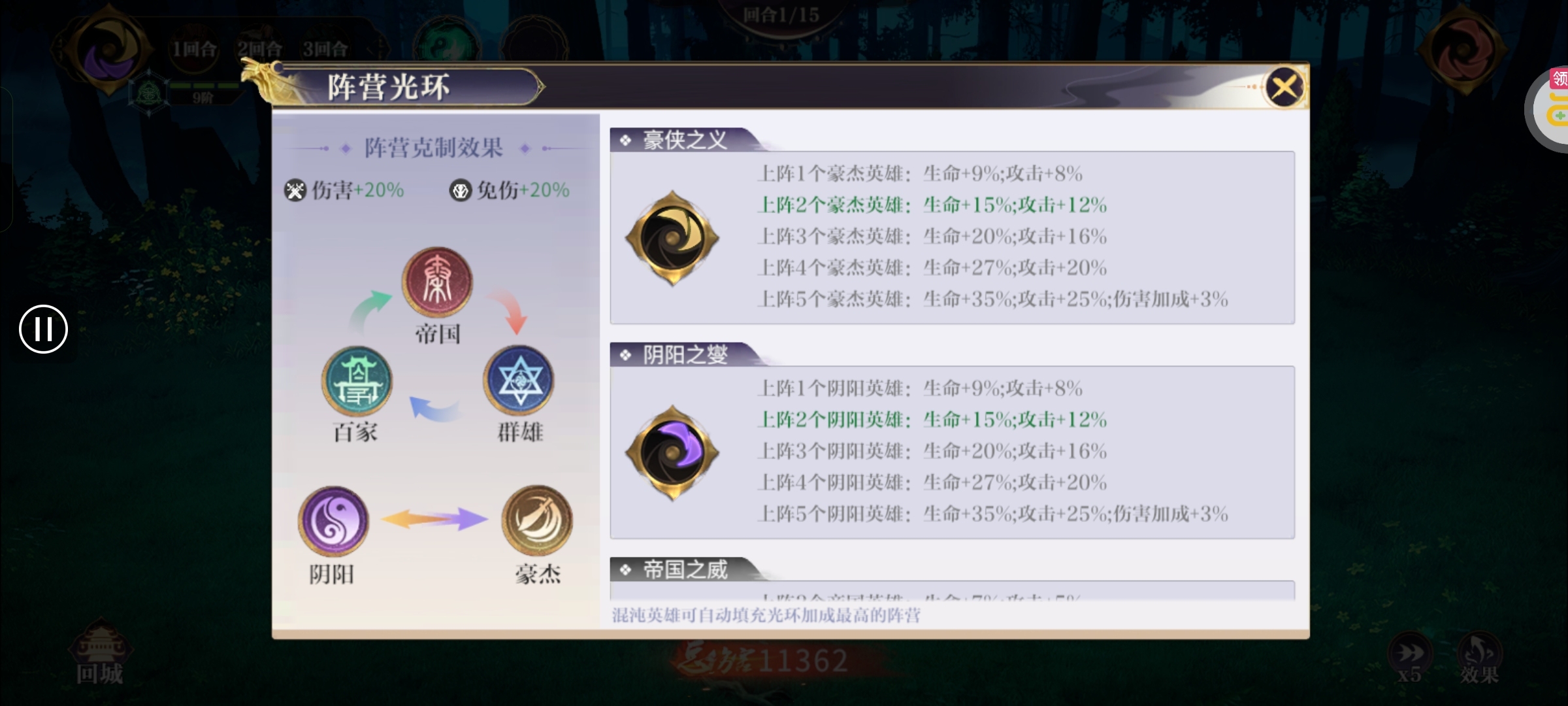1568x706 pixels.
Task: Select the 阴阳 yin-yang faction icon
Action: coord(333,521)
